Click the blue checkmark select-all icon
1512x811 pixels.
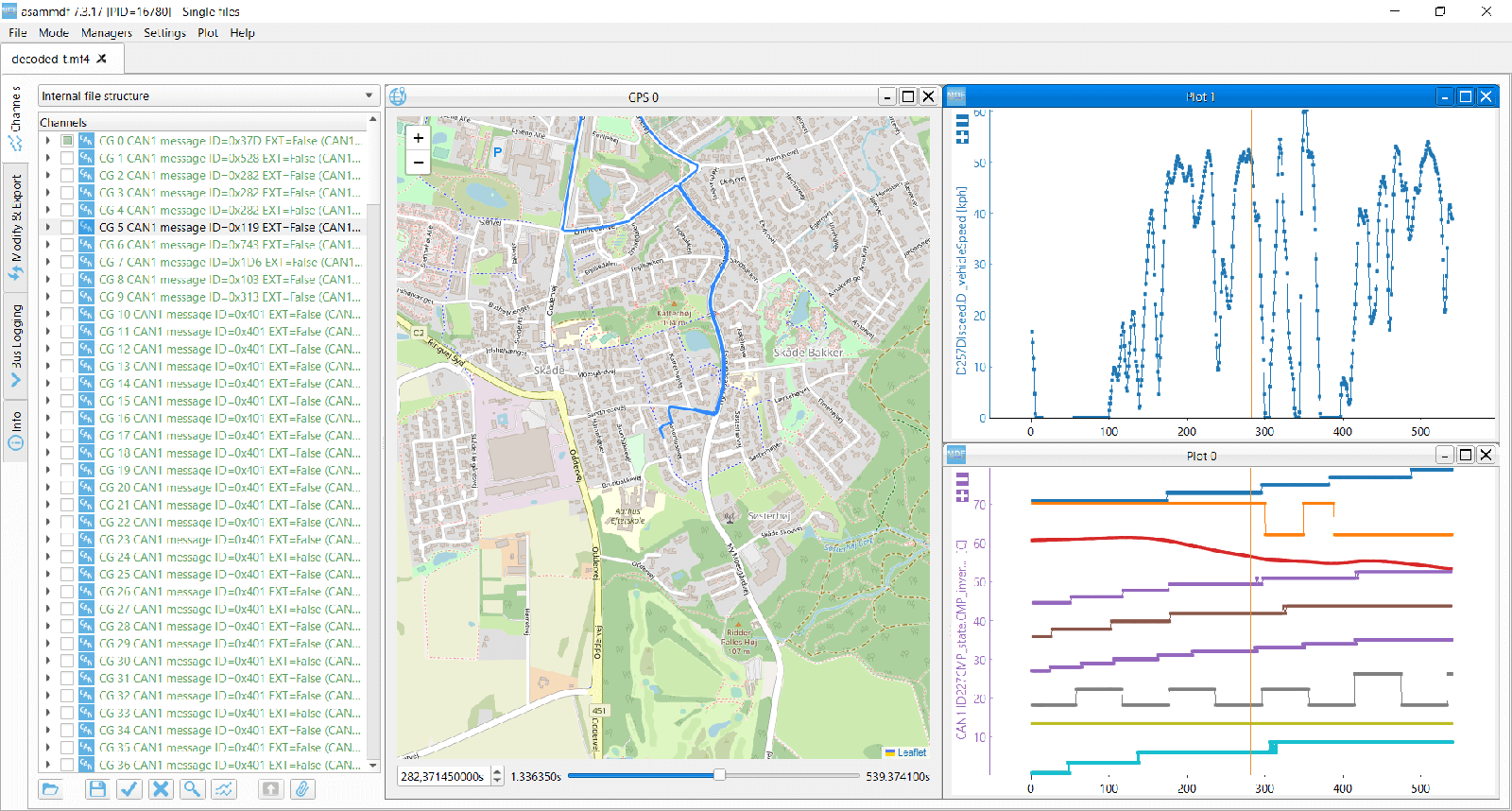tap(129, 788)
